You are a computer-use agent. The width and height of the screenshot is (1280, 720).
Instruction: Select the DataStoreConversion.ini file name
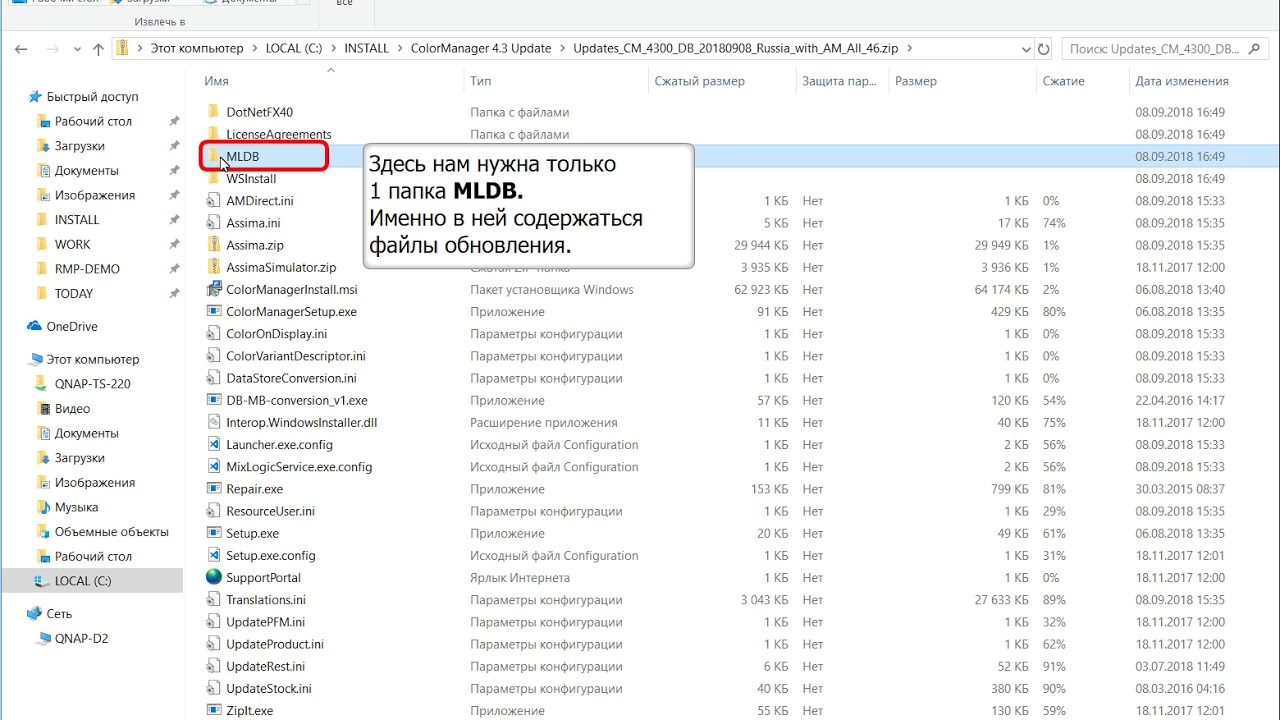click(x=291, y=378)
